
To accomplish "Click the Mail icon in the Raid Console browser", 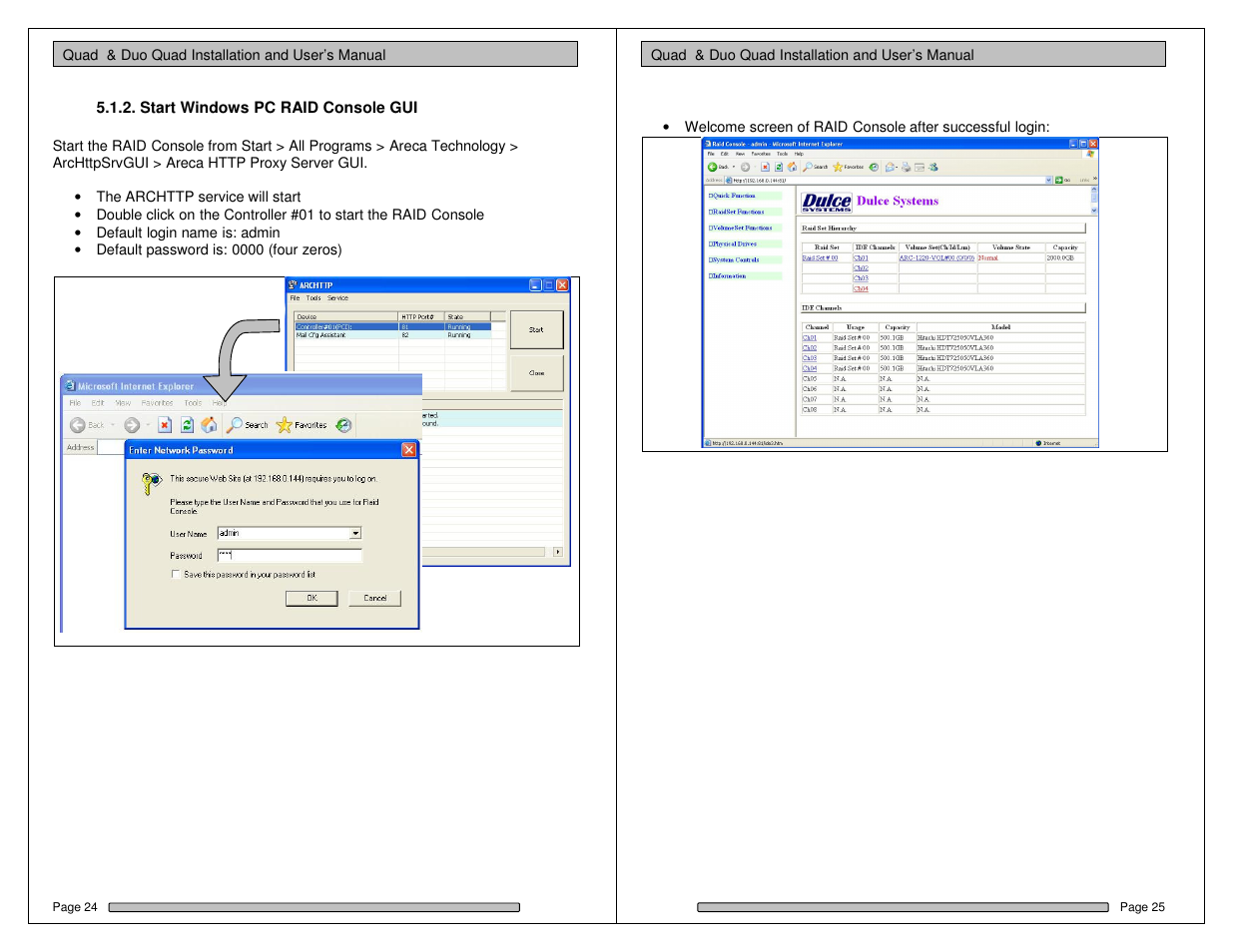I will coord(890,168).
